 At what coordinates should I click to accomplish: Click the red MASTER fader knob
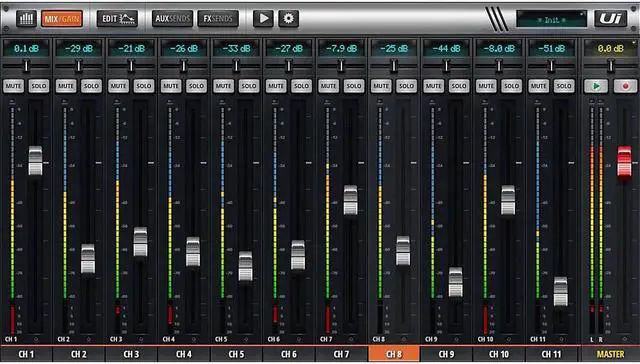tap(624, 162)
